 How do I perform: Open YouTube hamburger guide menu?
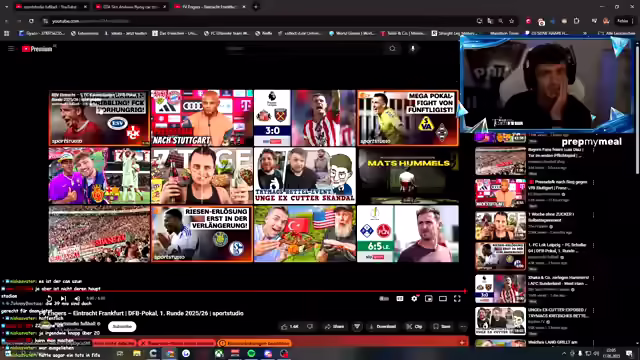(x=11, y=49)
